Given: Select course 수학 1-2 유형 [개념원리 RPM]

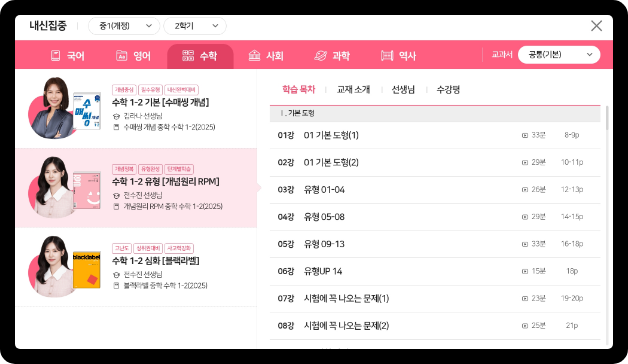Looking at the screenshot, I should 165,182.
